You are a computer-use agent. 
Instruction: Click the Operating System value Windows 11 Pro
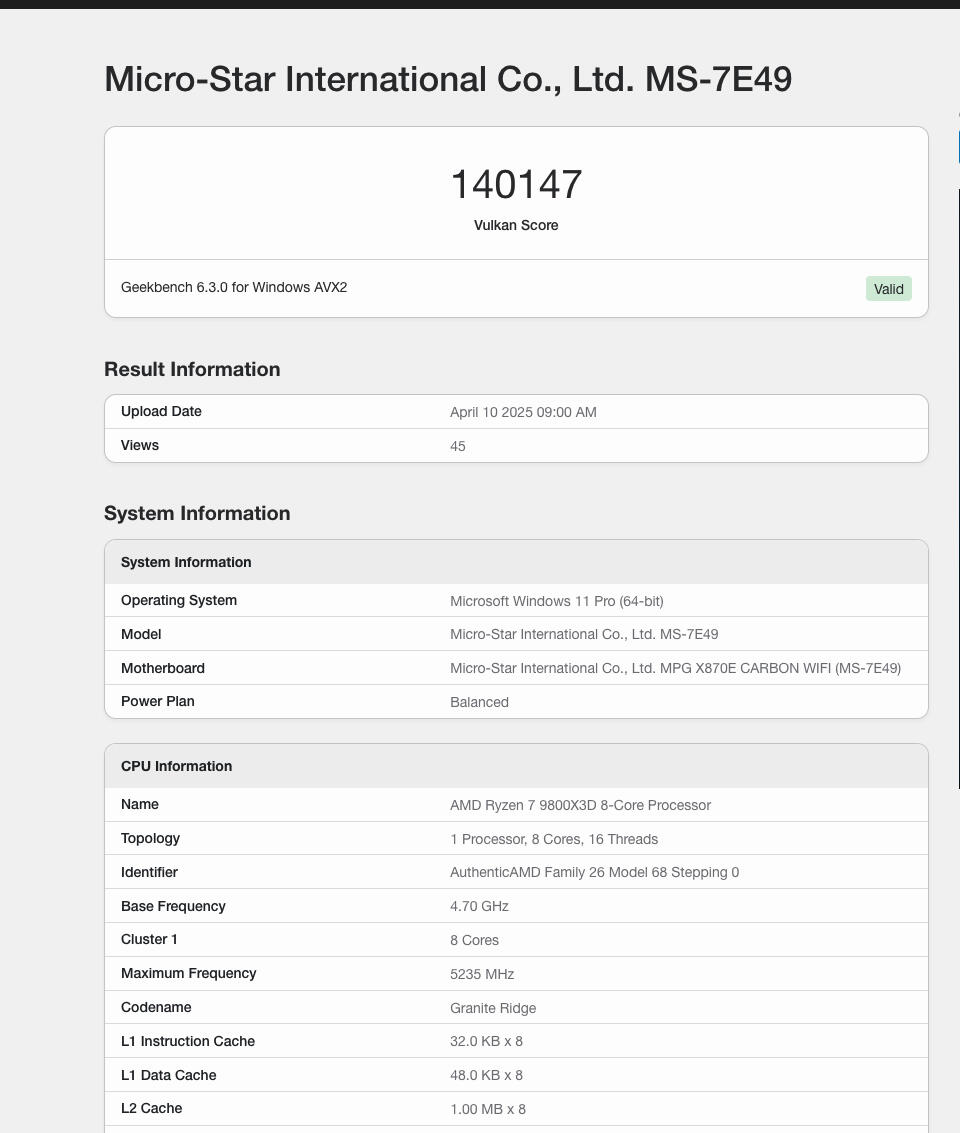[556, 601]
